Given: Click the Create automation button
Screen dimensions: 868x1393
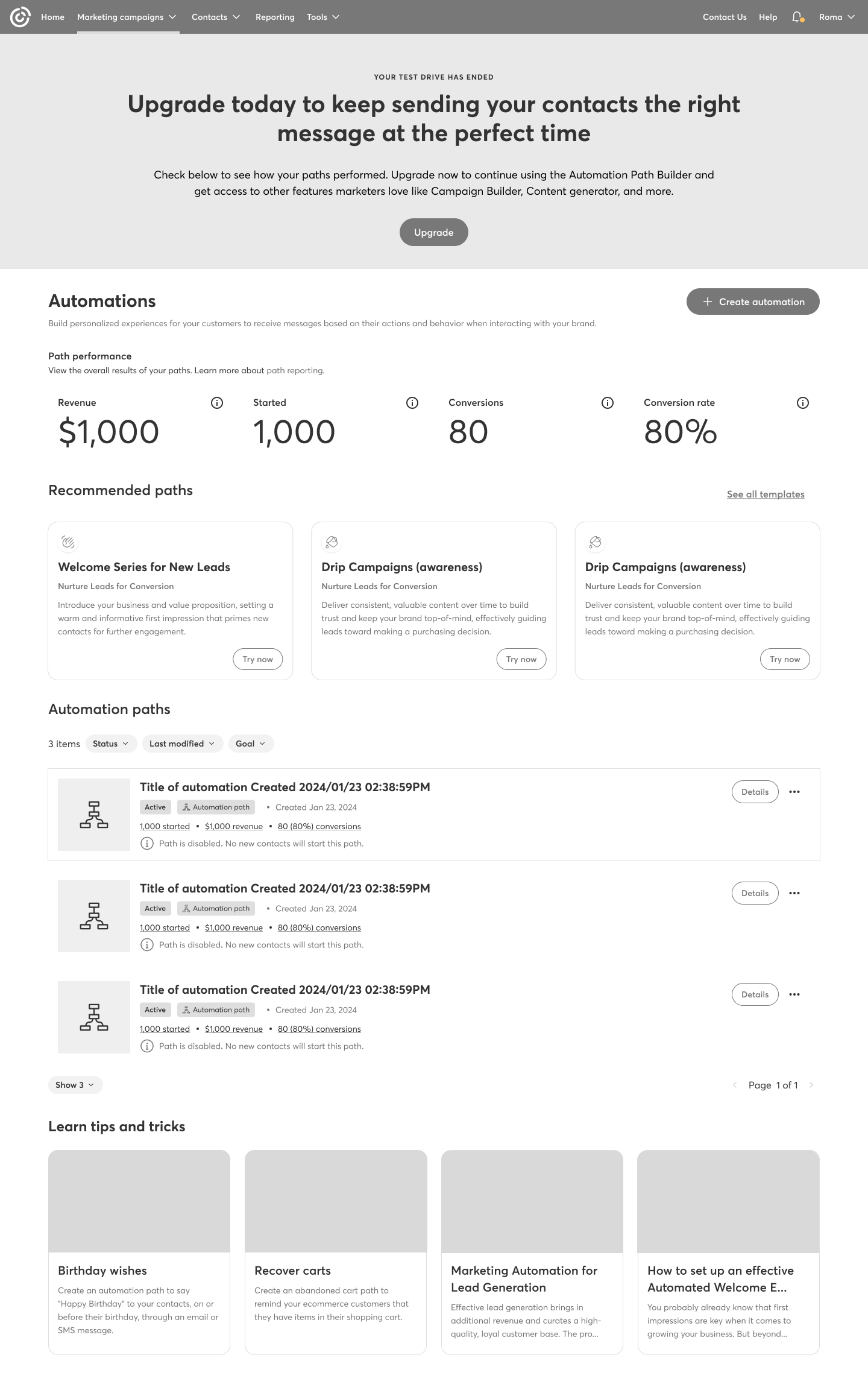Looking at the screenshot, I should (x=753, y=302).
